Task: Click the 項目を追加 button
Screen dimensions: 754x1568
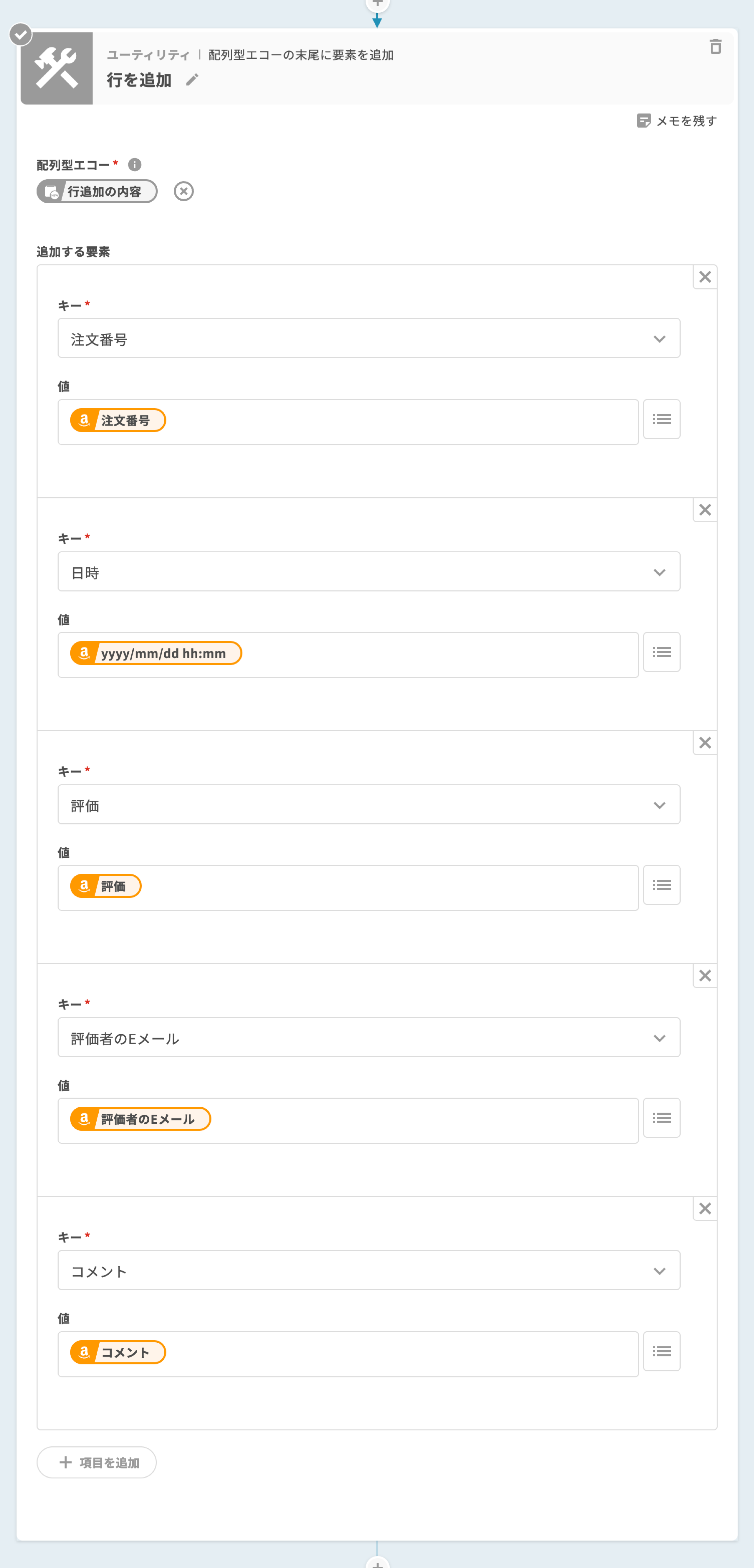Action: point(97,1462)
